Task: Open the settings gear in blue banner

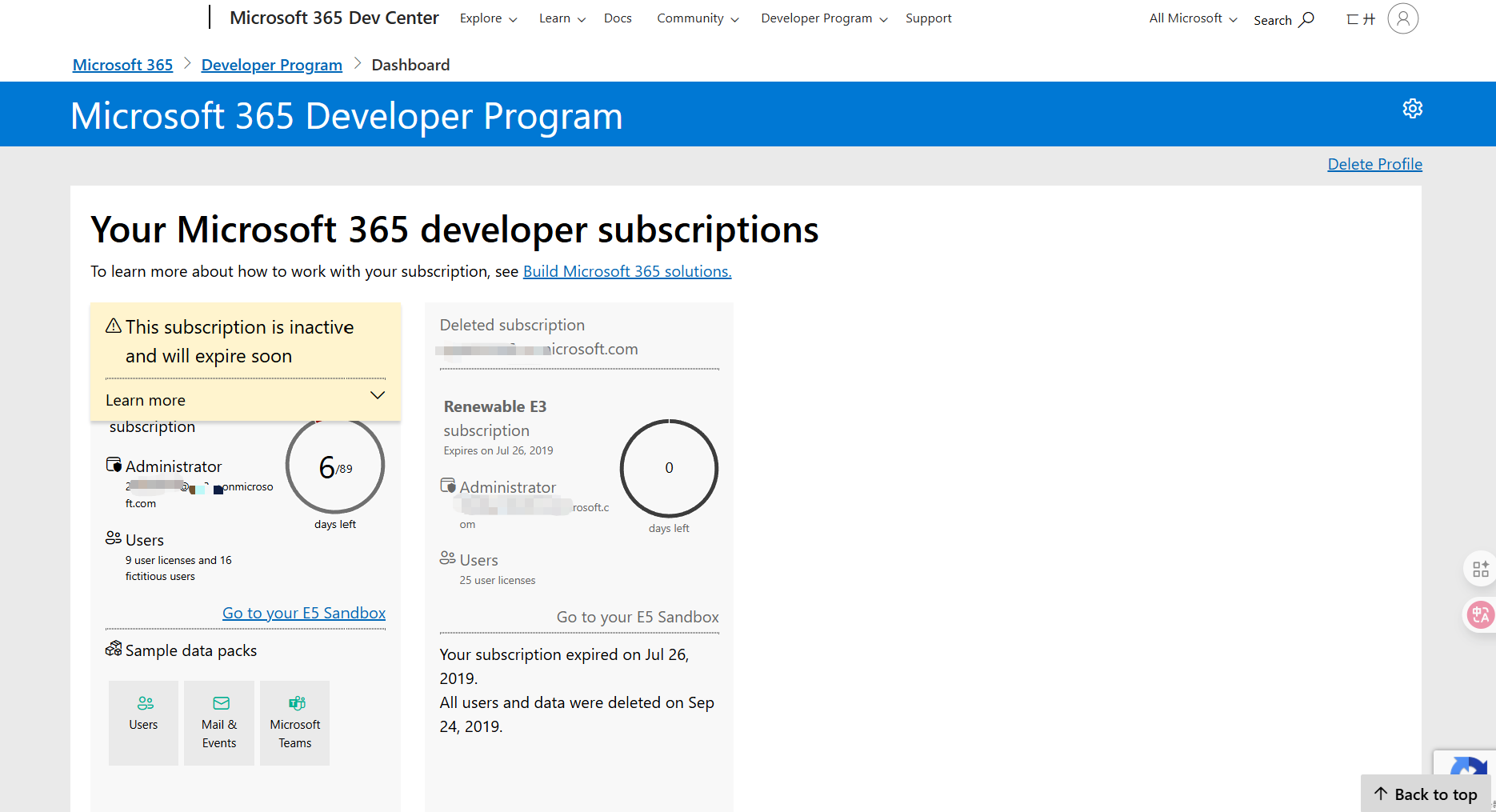Action: [x=1412, y=108]
